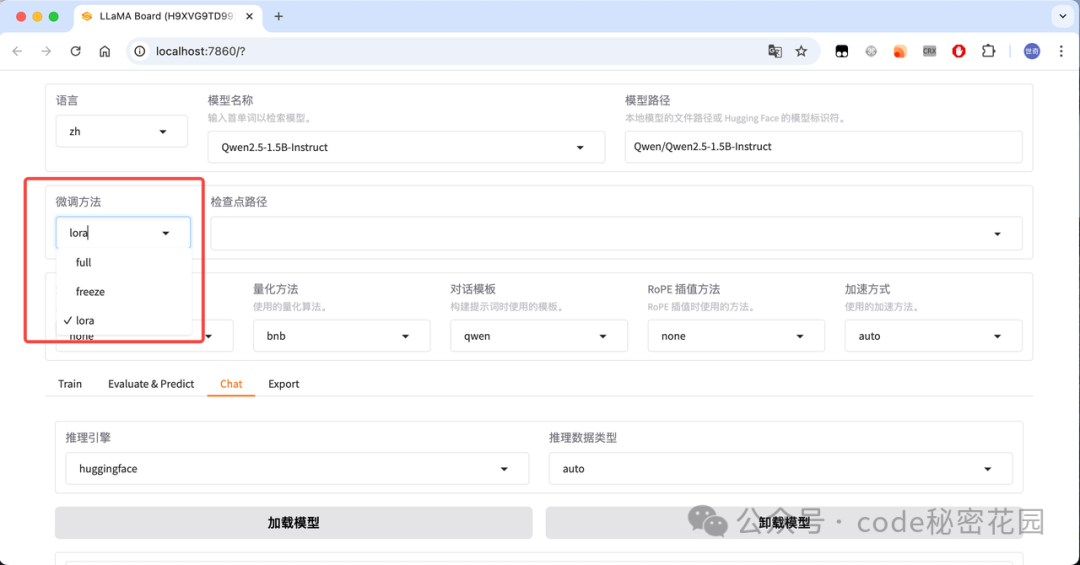Toggle the 微调方法 lora dropdown
This screenshot has width=1080, height=565.
pyautogui.click(x=123, y=233)
